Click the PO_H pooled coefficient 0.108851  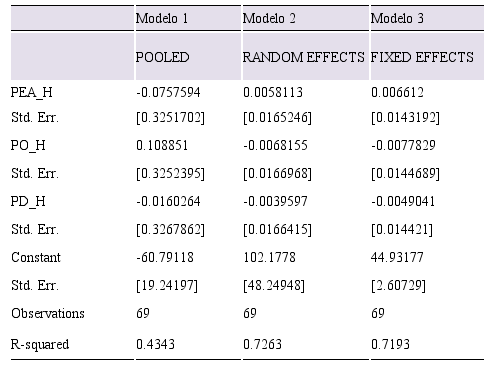(x=162, y=146)
